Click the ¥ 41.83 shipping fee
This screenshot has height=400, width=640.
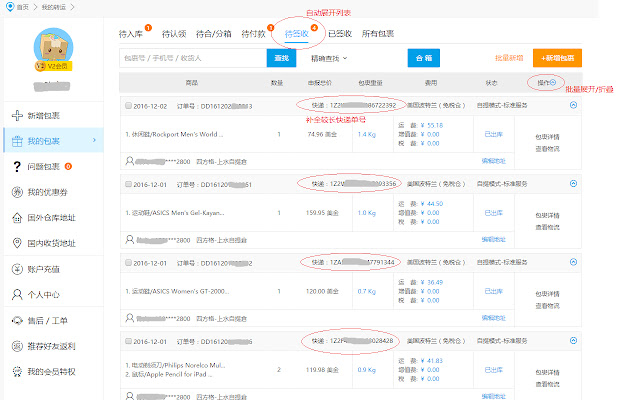coord(431,361)
